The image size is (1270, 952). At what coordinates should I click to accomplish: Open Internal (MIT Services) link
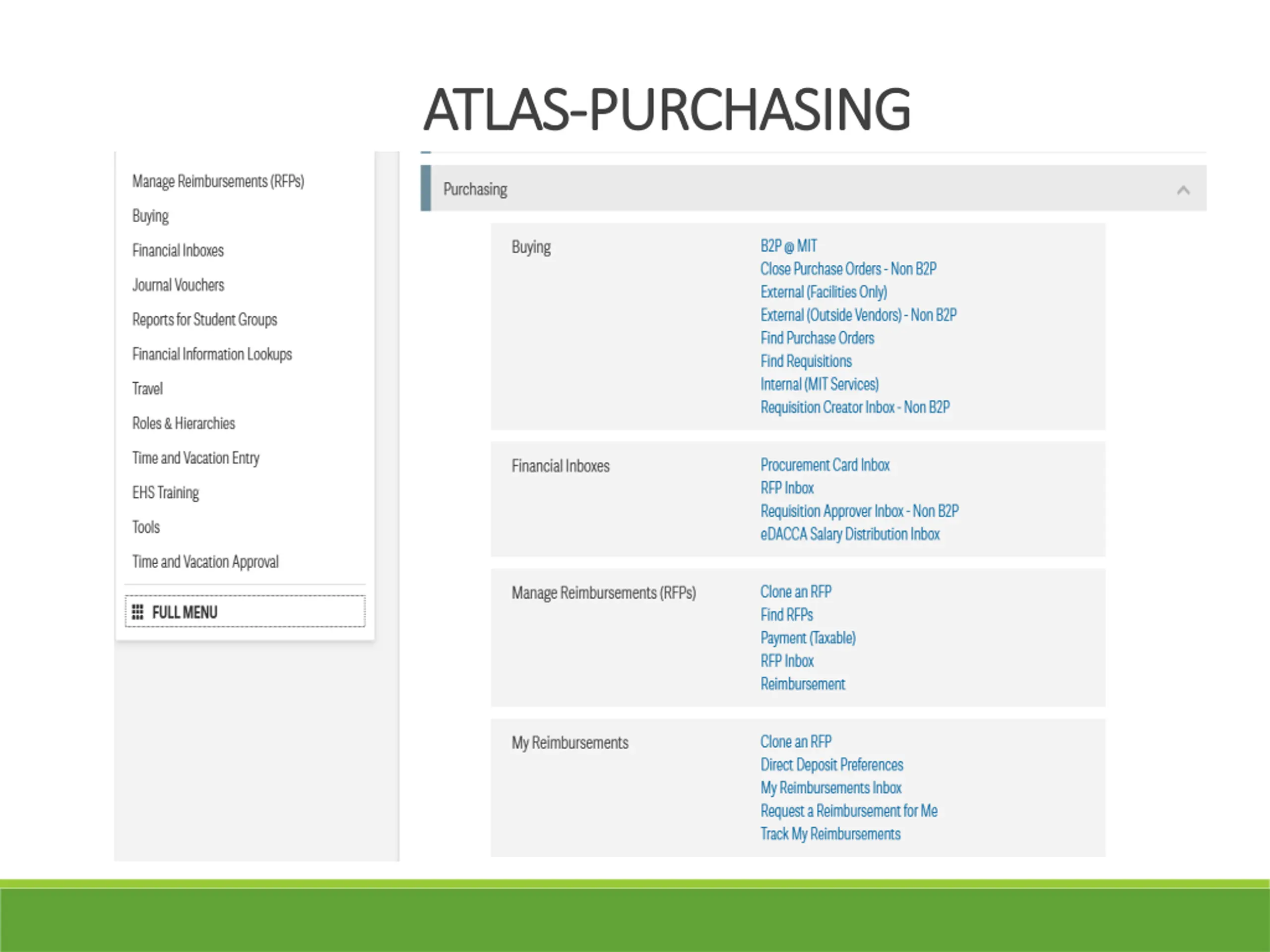[x=820, y=384]
